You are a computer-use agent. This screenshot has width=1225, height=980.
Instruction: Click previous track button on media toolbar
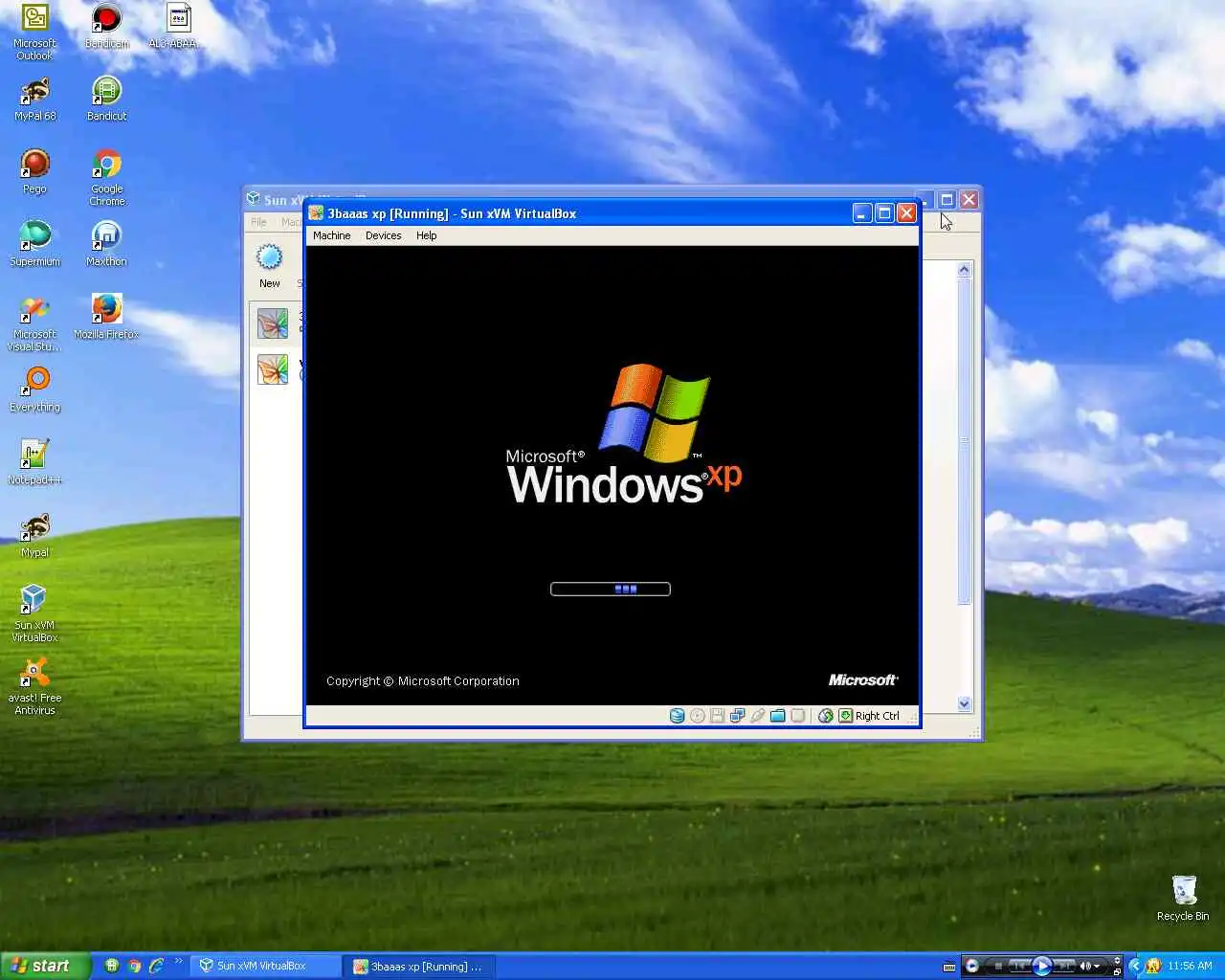click(x=1020, y=966)
